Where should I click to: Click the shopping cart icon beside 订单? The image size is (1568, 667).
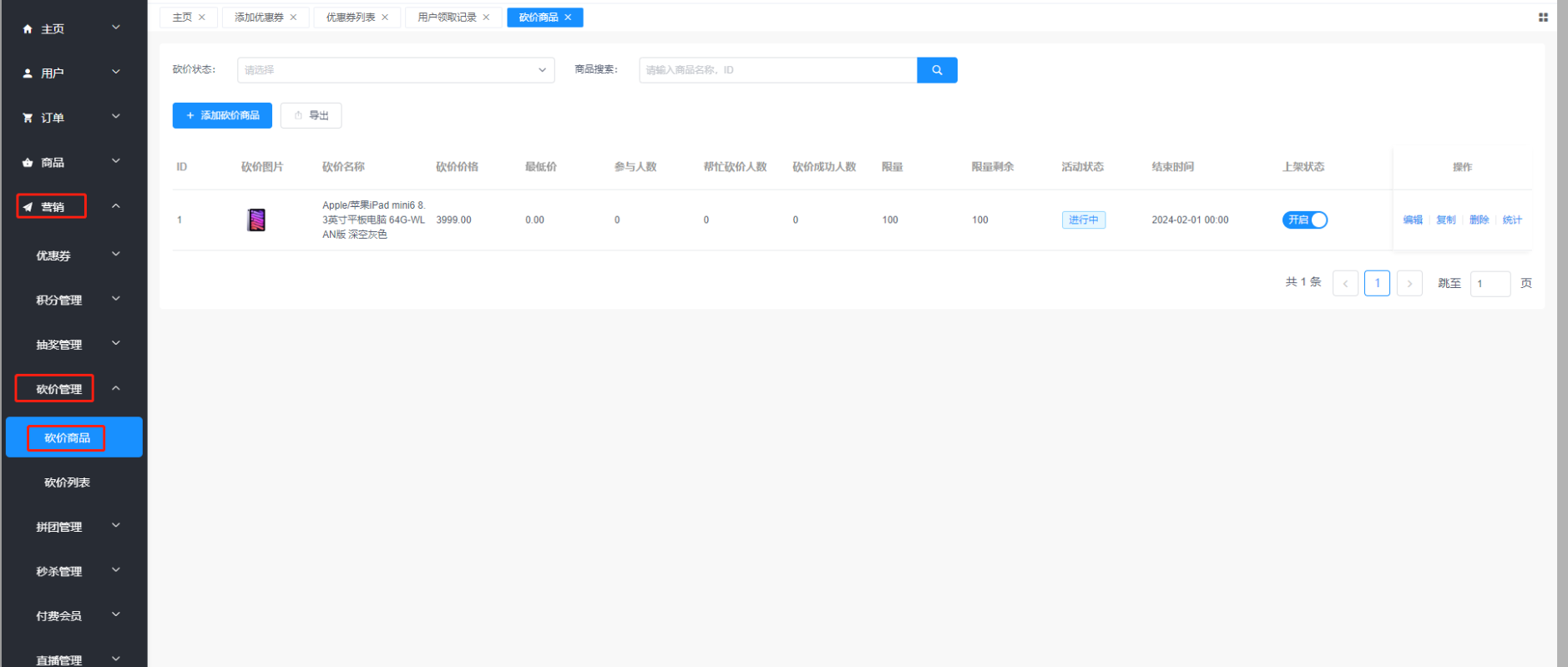[28, 118]
